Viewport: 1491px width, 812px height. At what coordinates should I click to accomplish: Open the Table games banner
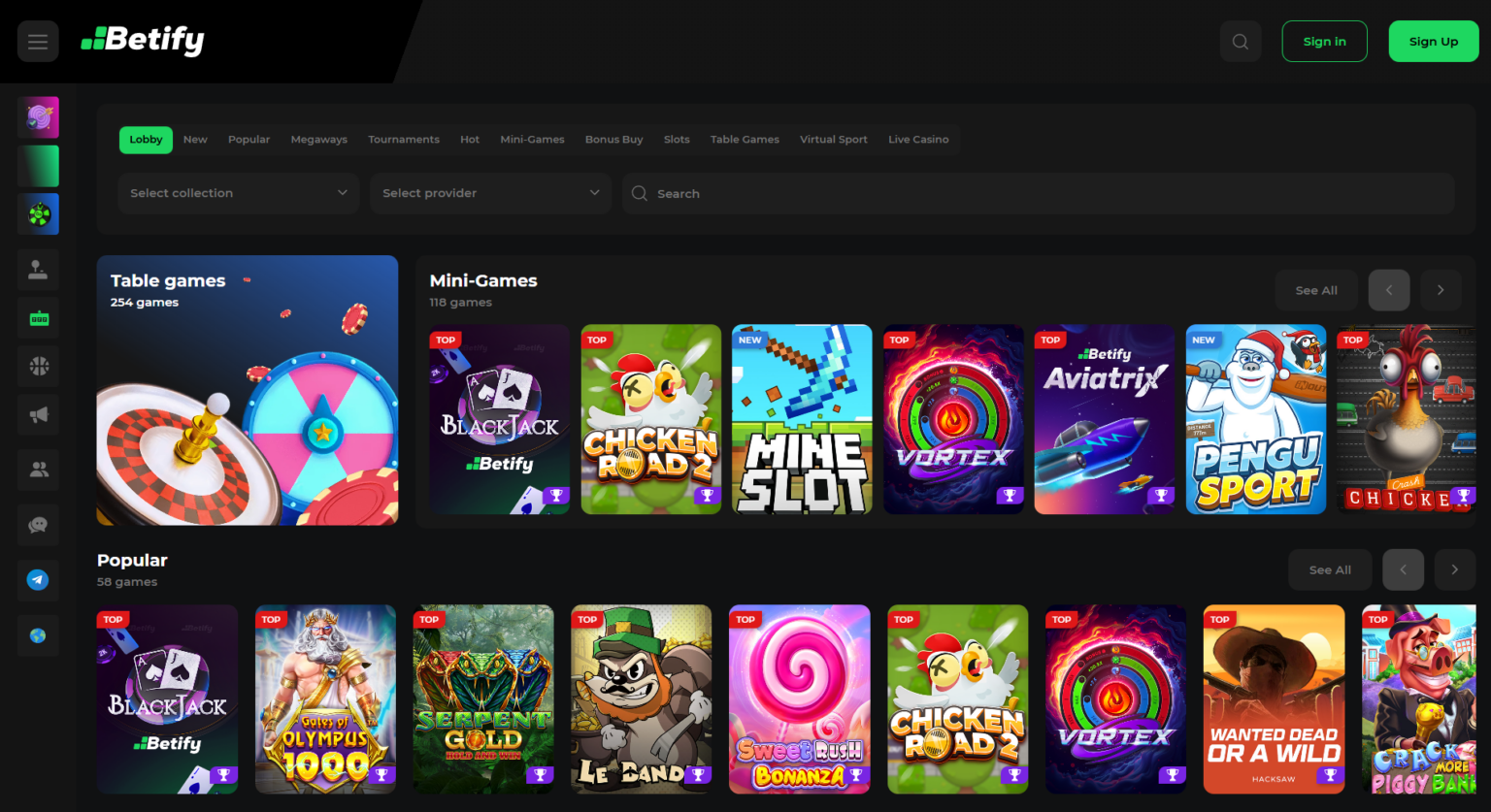[248, 390]
